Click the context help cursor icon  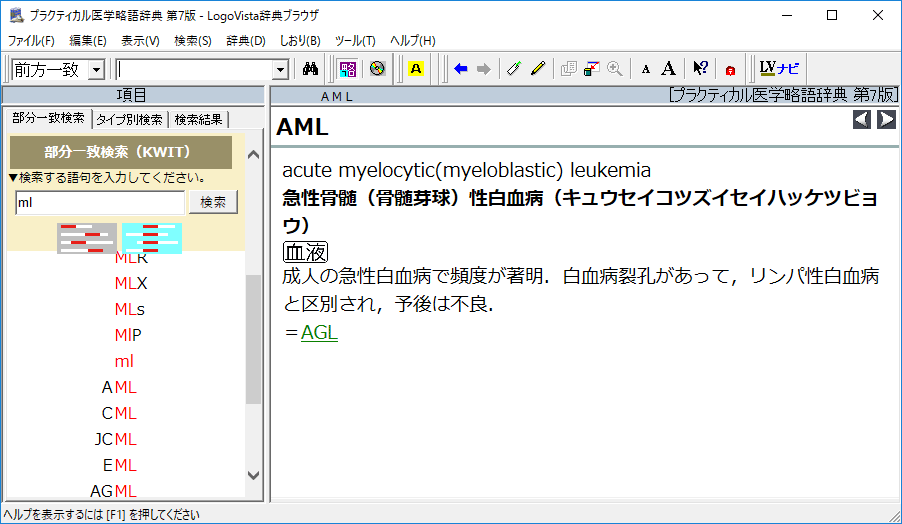[x=700, y=69]
